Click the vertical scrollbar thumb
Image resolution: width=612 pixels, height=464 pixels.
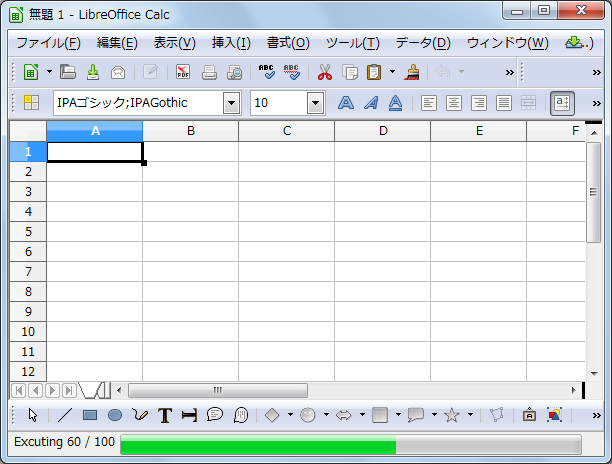point(593,192)
